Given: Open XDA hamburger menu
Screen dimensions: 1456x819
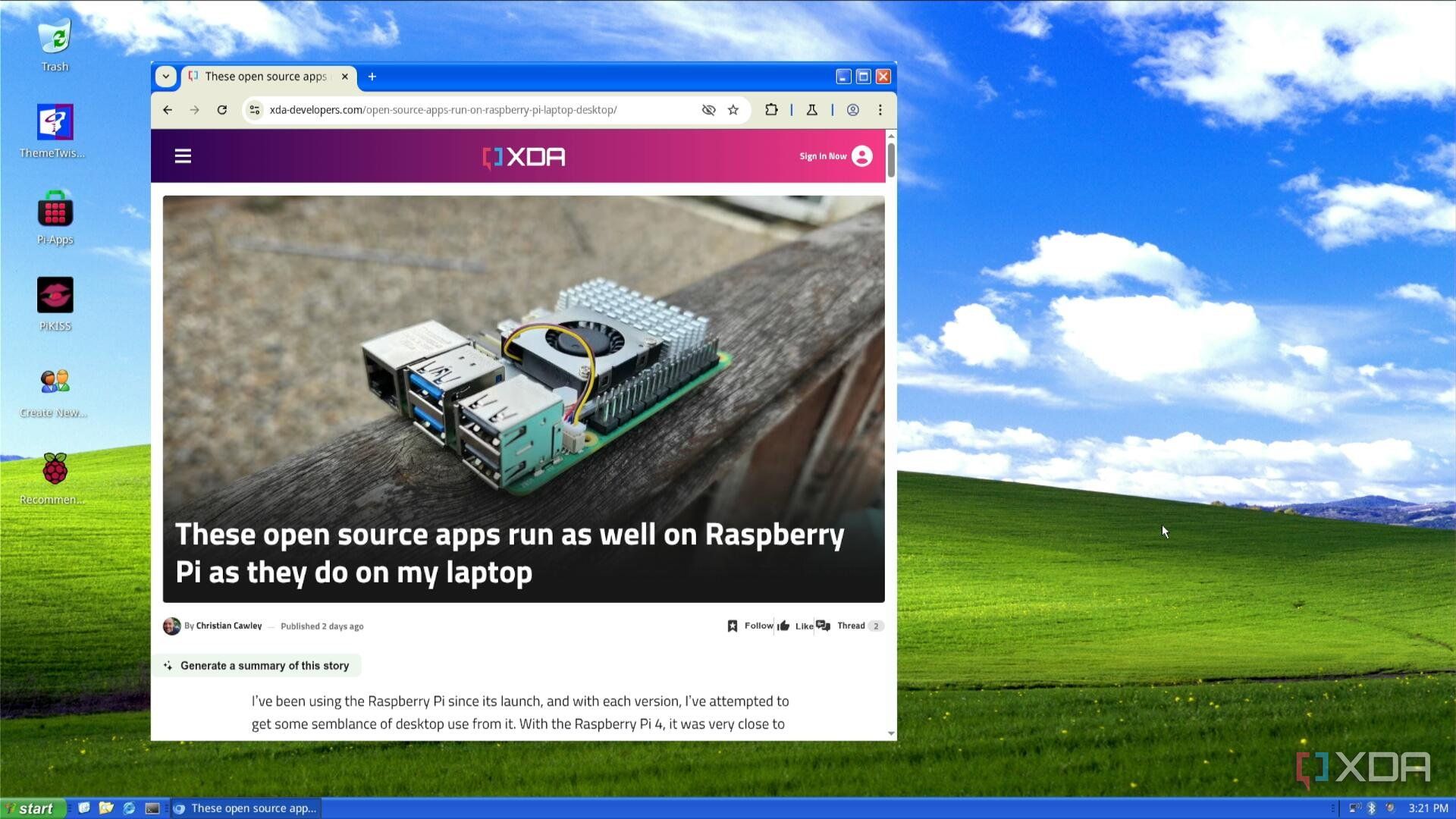Looking at the screenshot, I should (183, 156).
